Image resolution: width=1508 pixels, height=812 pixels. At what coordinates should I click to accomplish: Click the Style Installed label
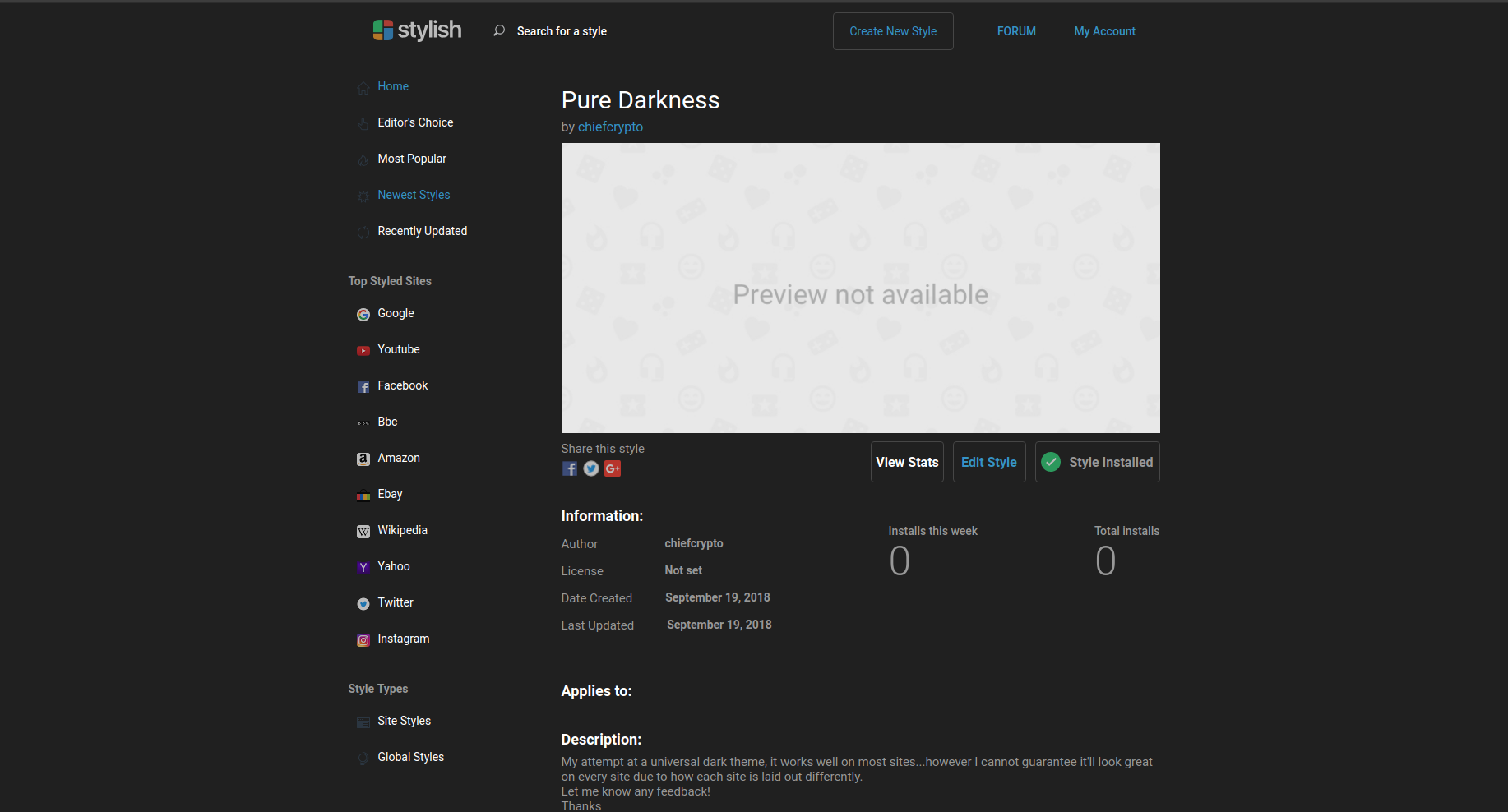pos(1111,462)
